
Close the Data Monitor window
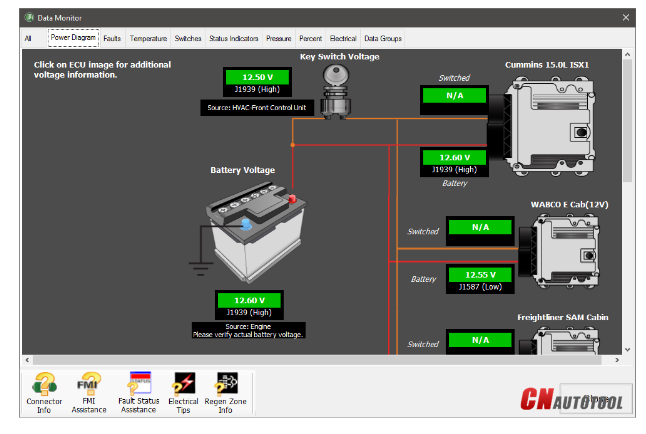tap(626, 17)
